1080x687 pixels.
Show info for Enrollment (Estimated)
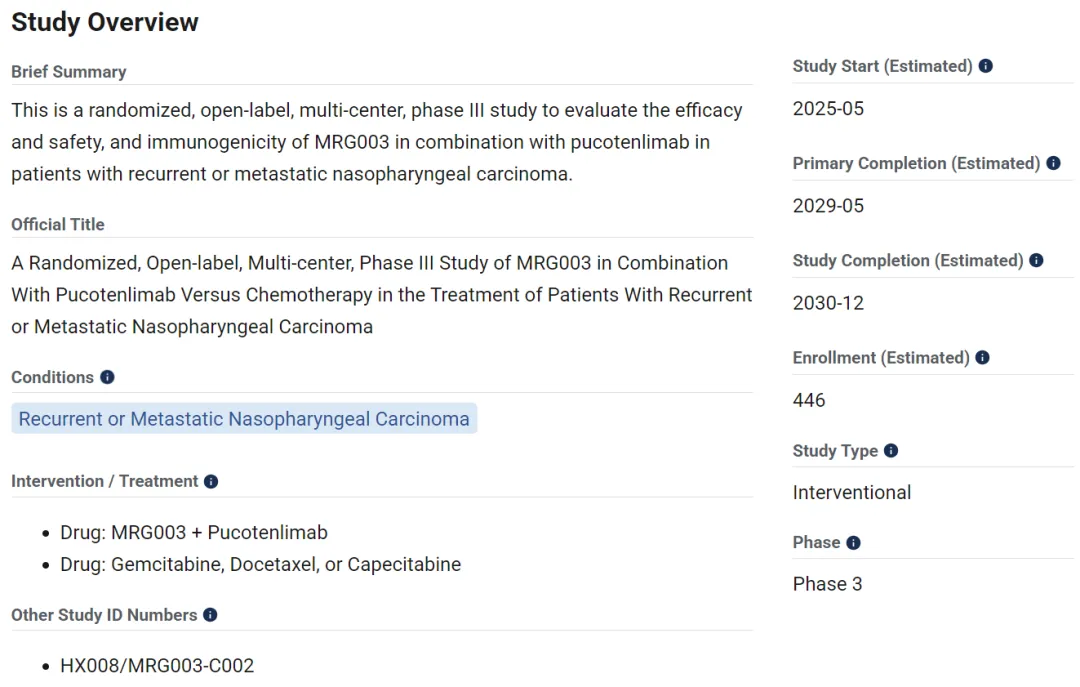click(x=983, y=357)
